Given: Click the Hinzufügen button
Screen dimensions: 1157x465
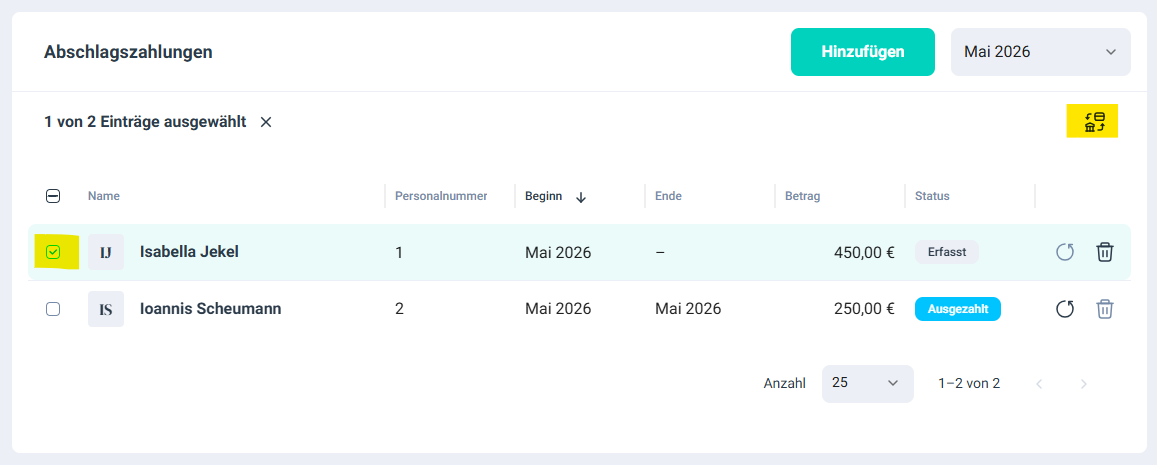Looking at the screenshot, I should 863,52.
